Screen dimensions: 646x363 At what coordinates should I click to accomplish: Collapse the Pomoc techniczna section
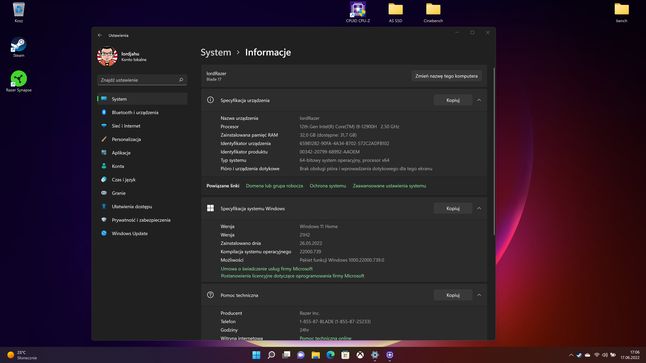[479, 295]
